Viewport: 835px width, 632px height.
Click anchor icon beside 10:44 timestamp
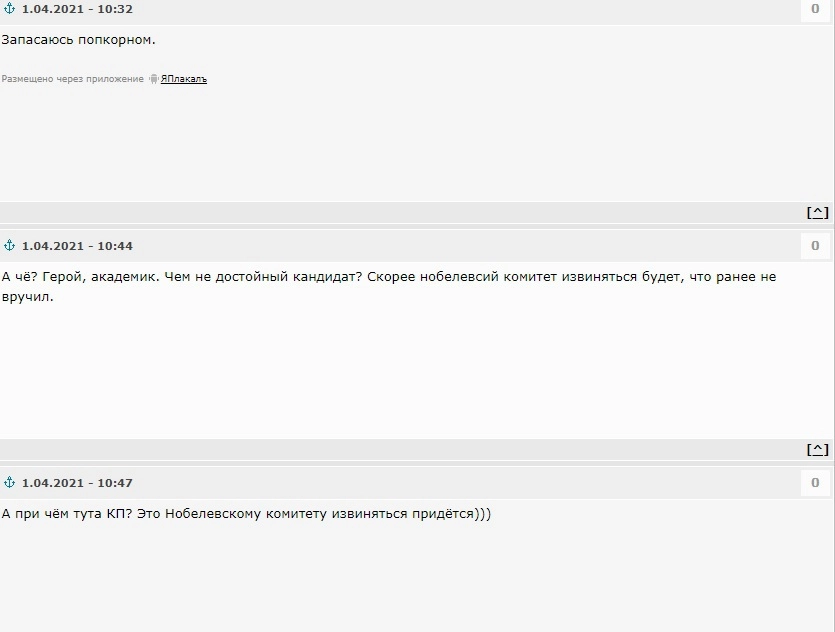10,246
